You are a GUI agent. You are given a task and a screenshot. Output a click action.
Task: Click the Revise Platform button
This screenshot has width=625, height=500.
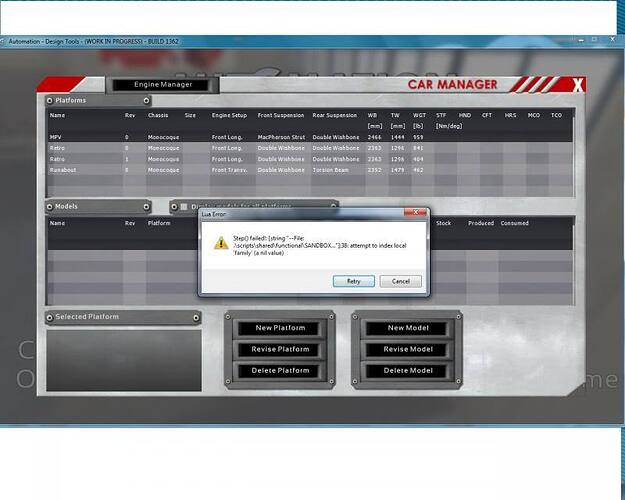(x=278, y=349)
